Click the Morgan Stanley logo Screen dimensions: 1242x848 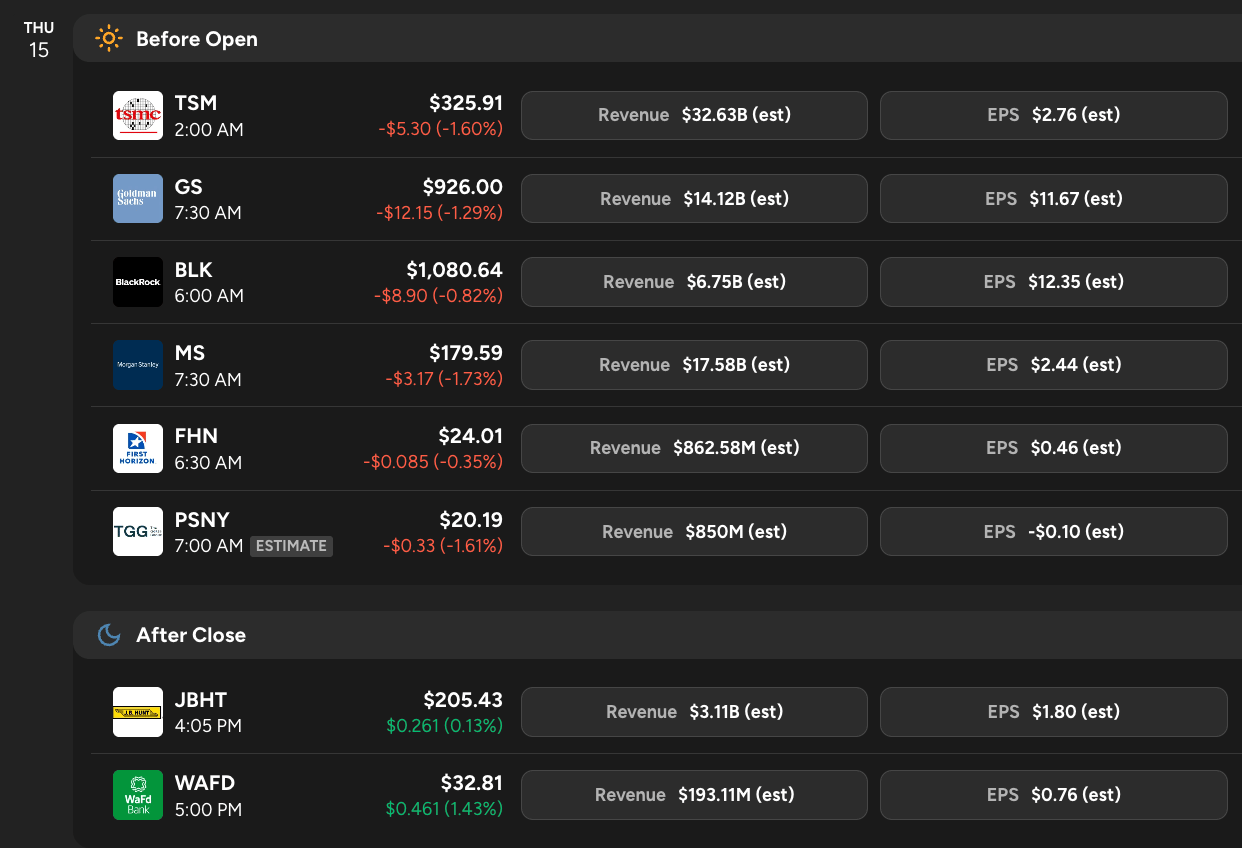tap(138, 365)
